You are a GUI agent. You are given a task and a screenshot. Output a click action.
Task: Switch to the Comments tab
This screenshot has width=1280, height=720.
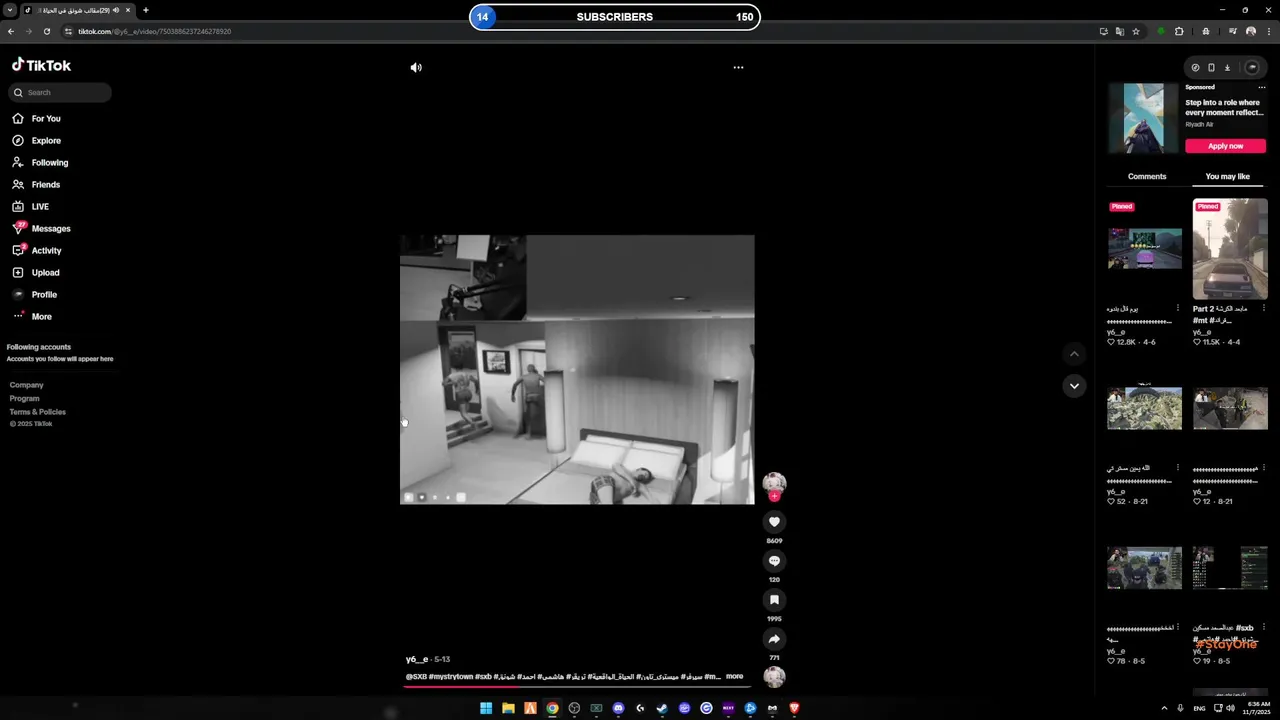[x=1147, y=177]
